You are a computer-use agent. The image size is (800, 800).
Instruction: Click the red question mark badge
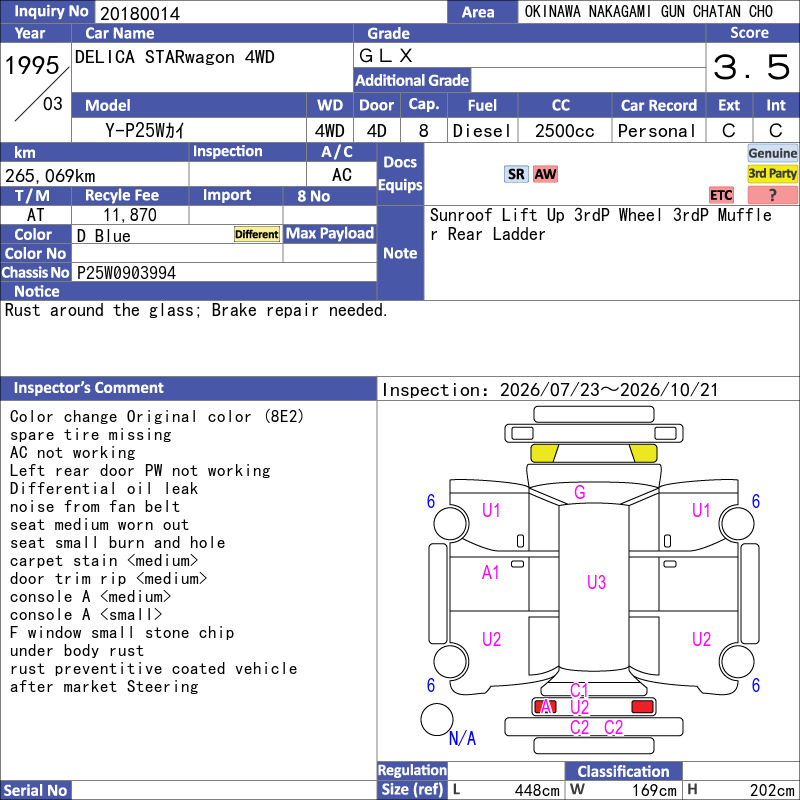point(772,195)
